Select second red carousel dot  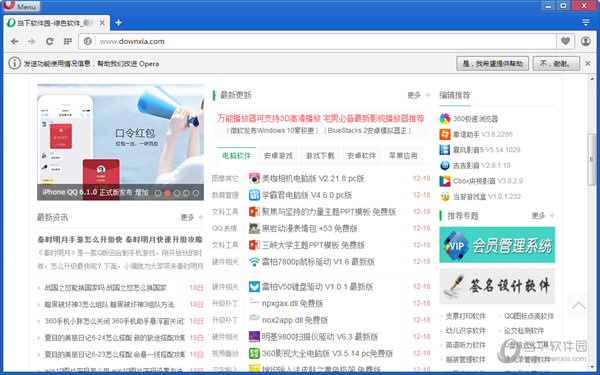coord(167,193)
